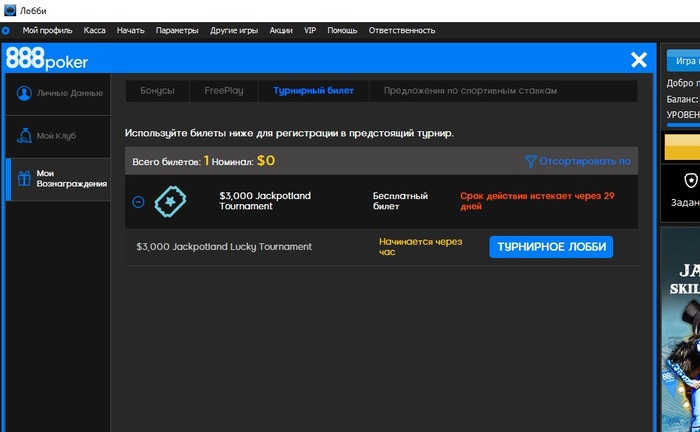Click the ТУРНИРНОЕ ЛОББИ button
Image resolution: width=700 pixels, height=432 pixels.
551,247
